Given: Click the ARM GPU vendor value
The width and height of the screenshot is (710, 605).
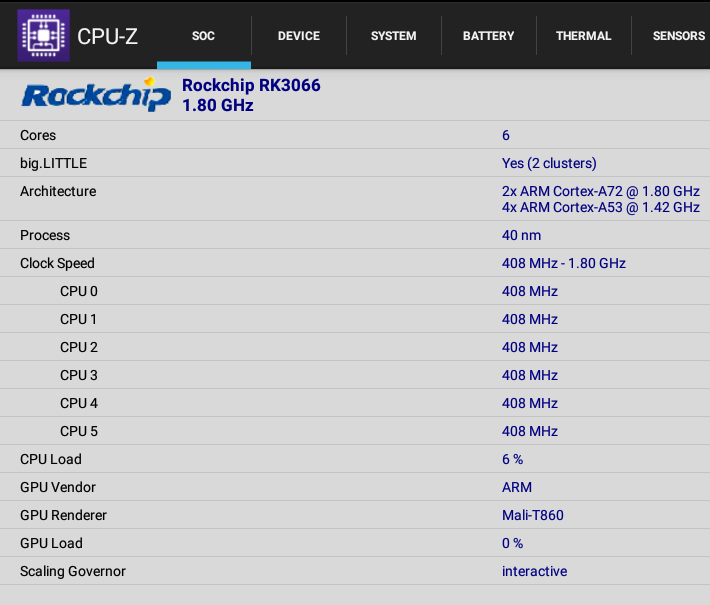Looking at the screenshot, I should point(517,487).
